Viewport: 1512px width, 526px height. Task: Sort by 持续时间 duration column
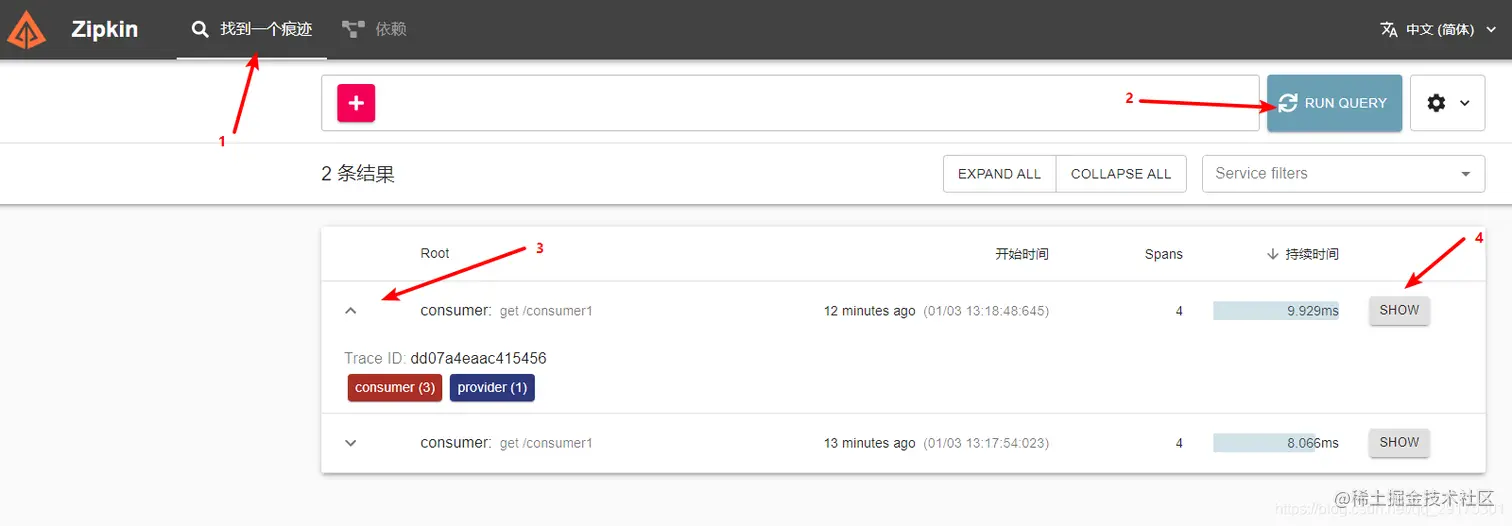pyautogui.click(x=1302, y=254)
